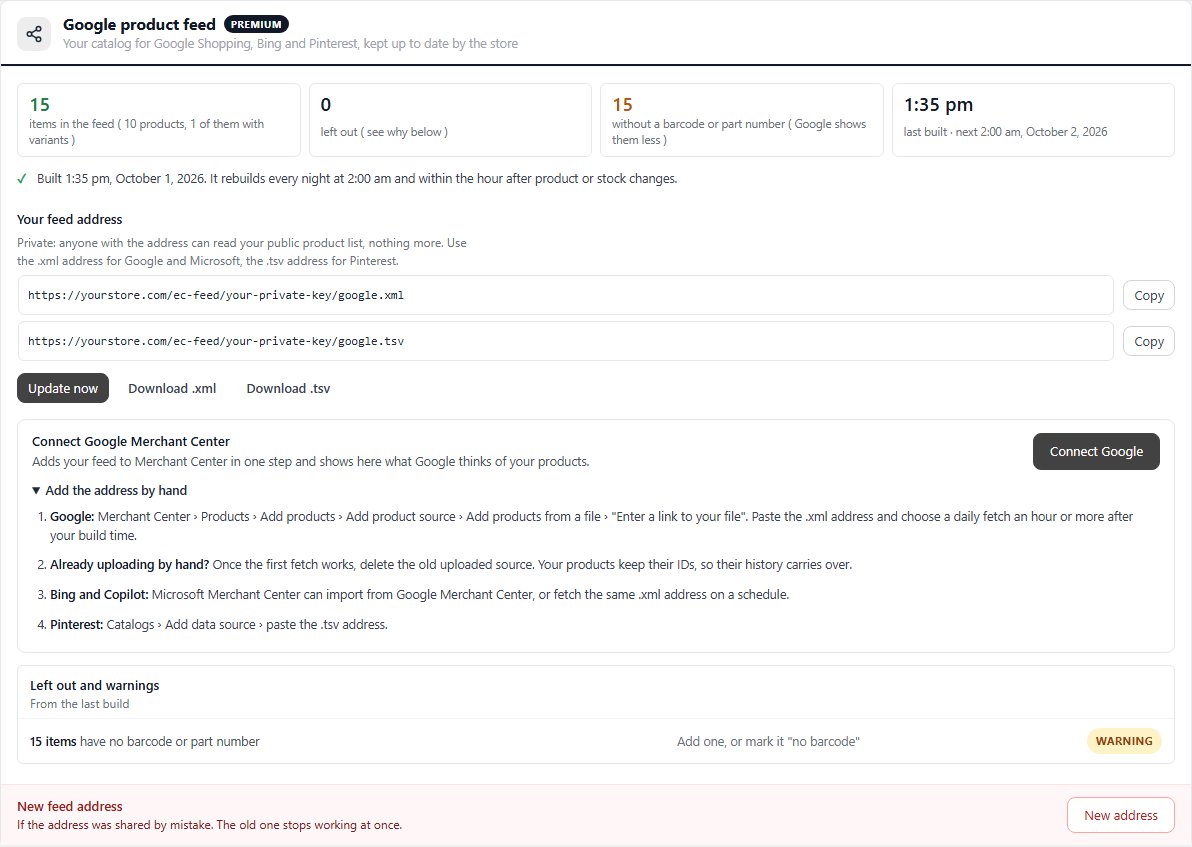The width and height of the screenshot is (1192, 847).
Task: Click the 'Already uploading by hand?' step
Action: (x=451, y=564)
